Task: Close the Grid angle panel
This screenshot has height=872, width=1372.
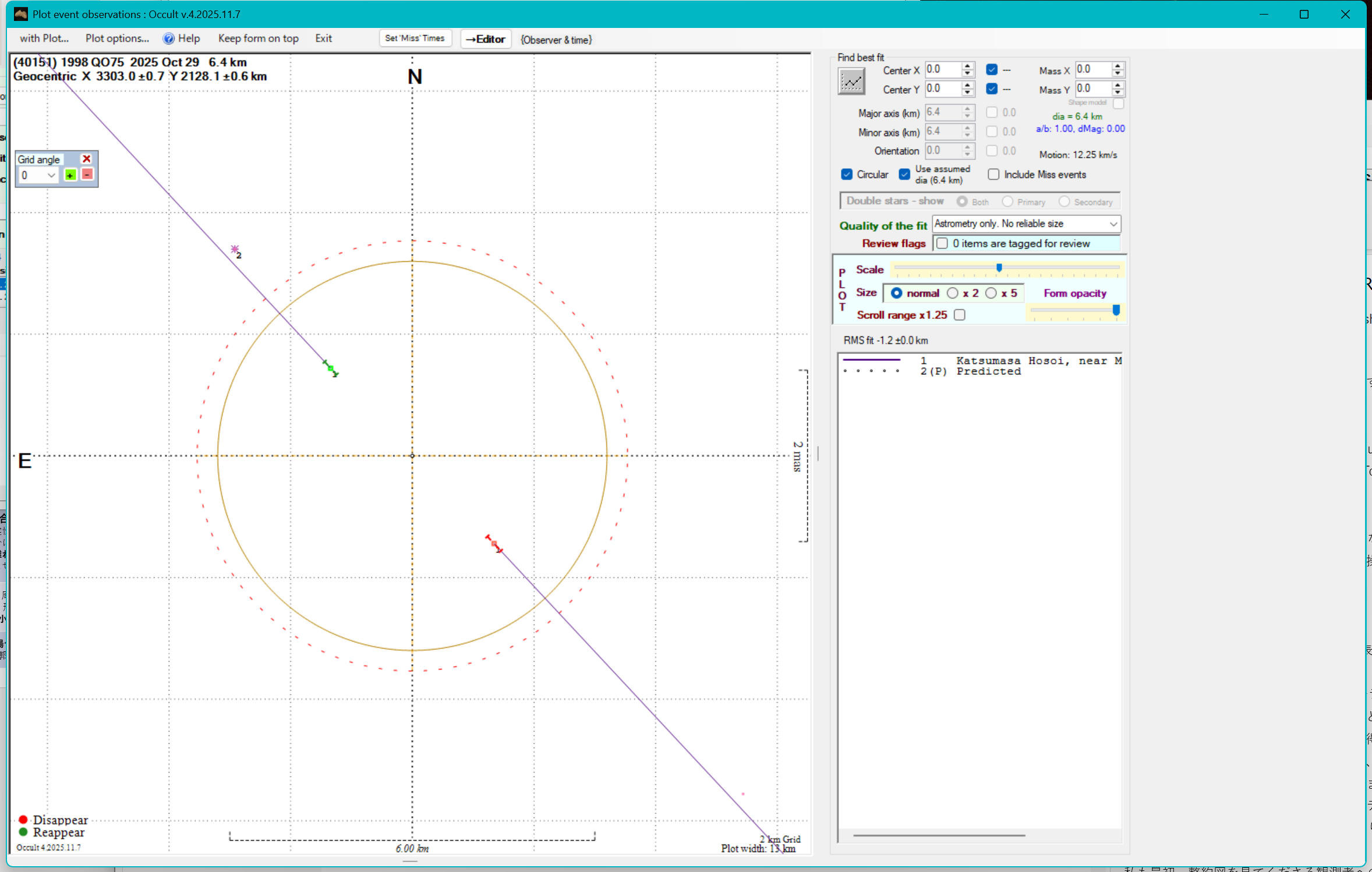Action: (x=87, y=159)
